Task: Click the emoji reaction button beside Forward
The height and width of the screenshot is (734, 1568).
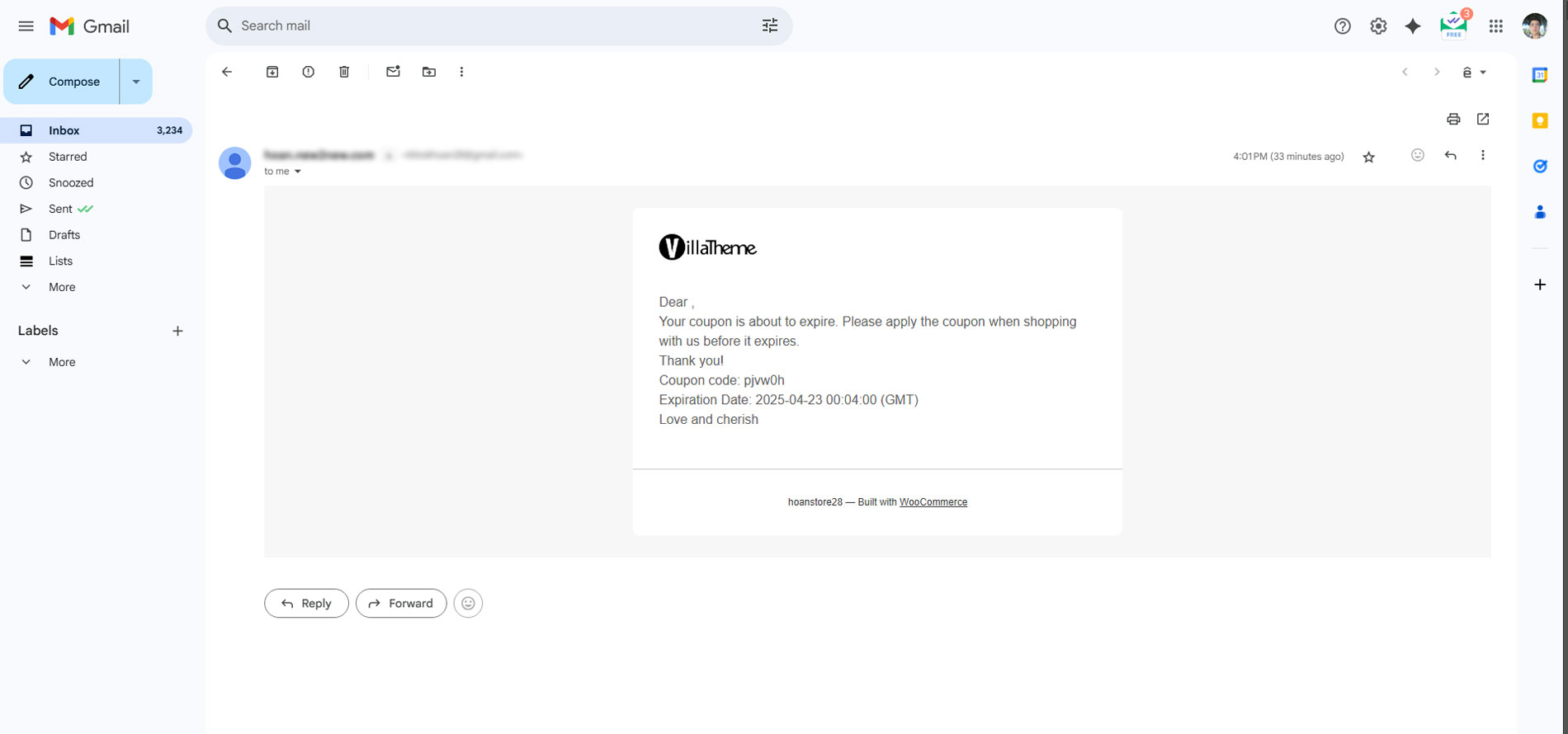Action: coord(468,603)
